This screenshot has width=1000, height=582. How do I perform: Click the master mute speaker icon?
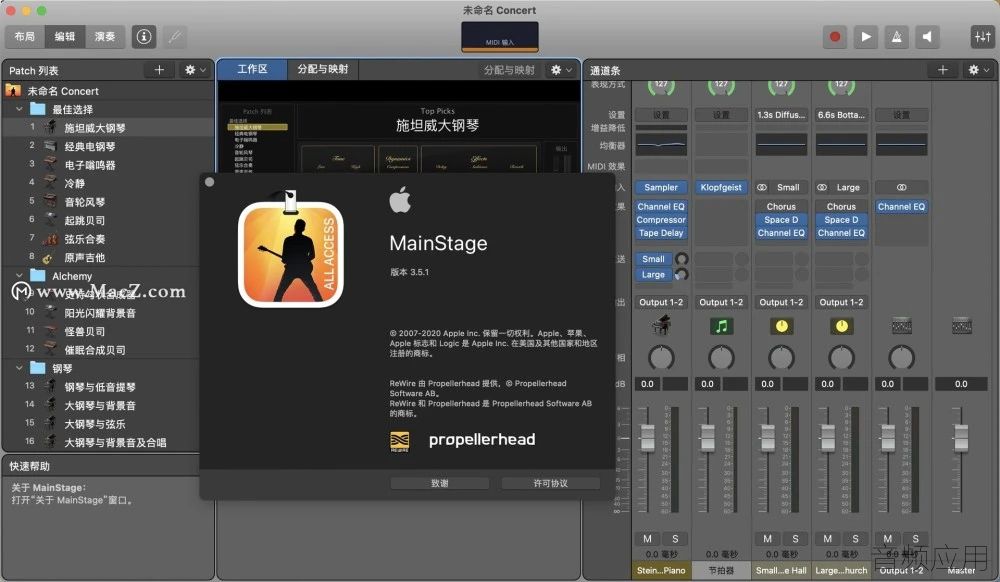tap(927, 37)
